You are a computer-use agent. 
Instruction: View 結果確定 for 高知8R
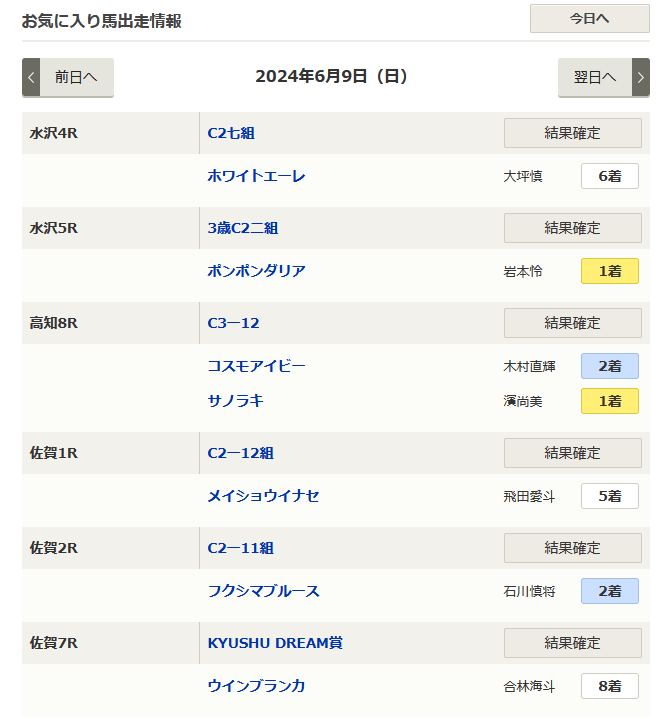coord(572,323)
